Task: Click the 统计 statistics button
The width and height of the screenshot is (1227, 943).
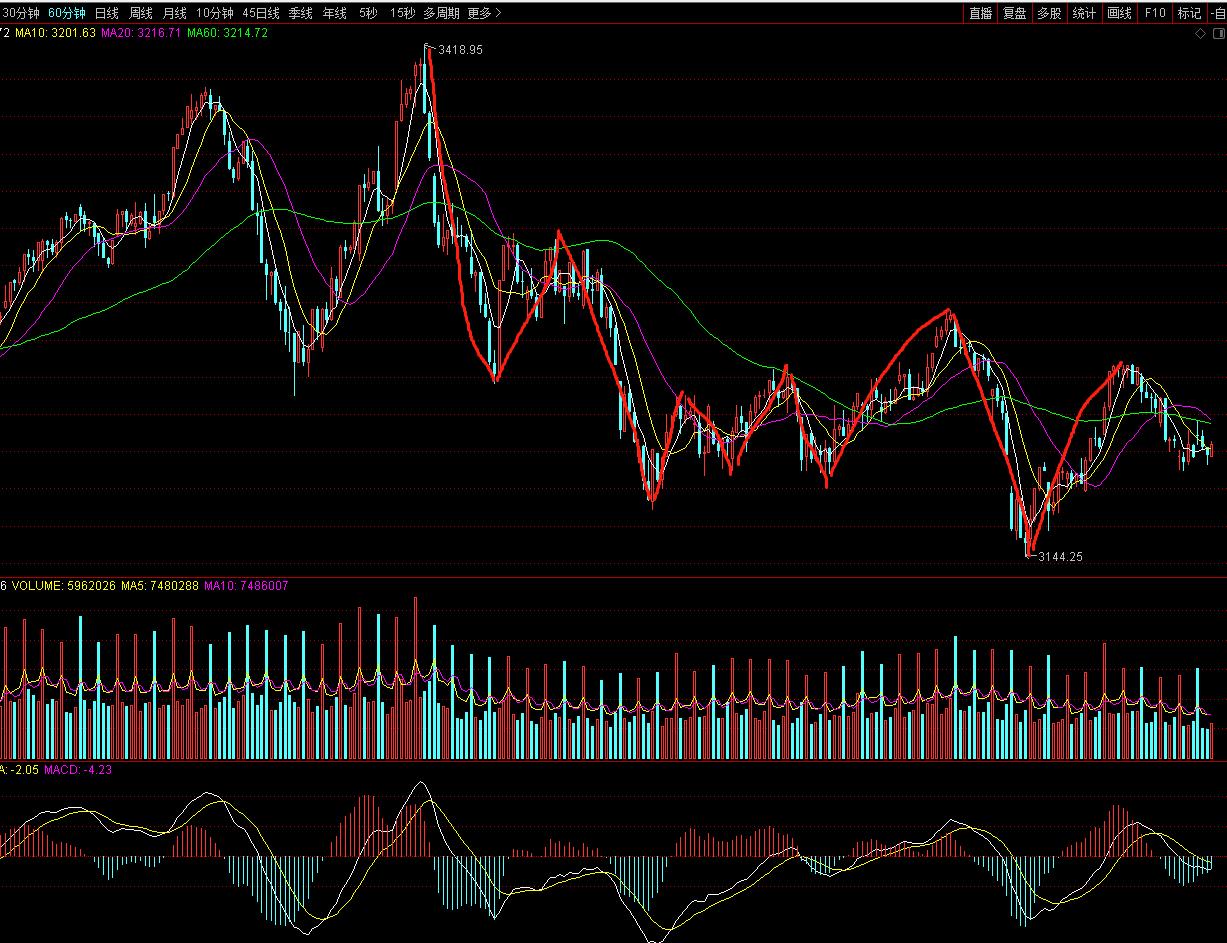Action: (1084, 13)
